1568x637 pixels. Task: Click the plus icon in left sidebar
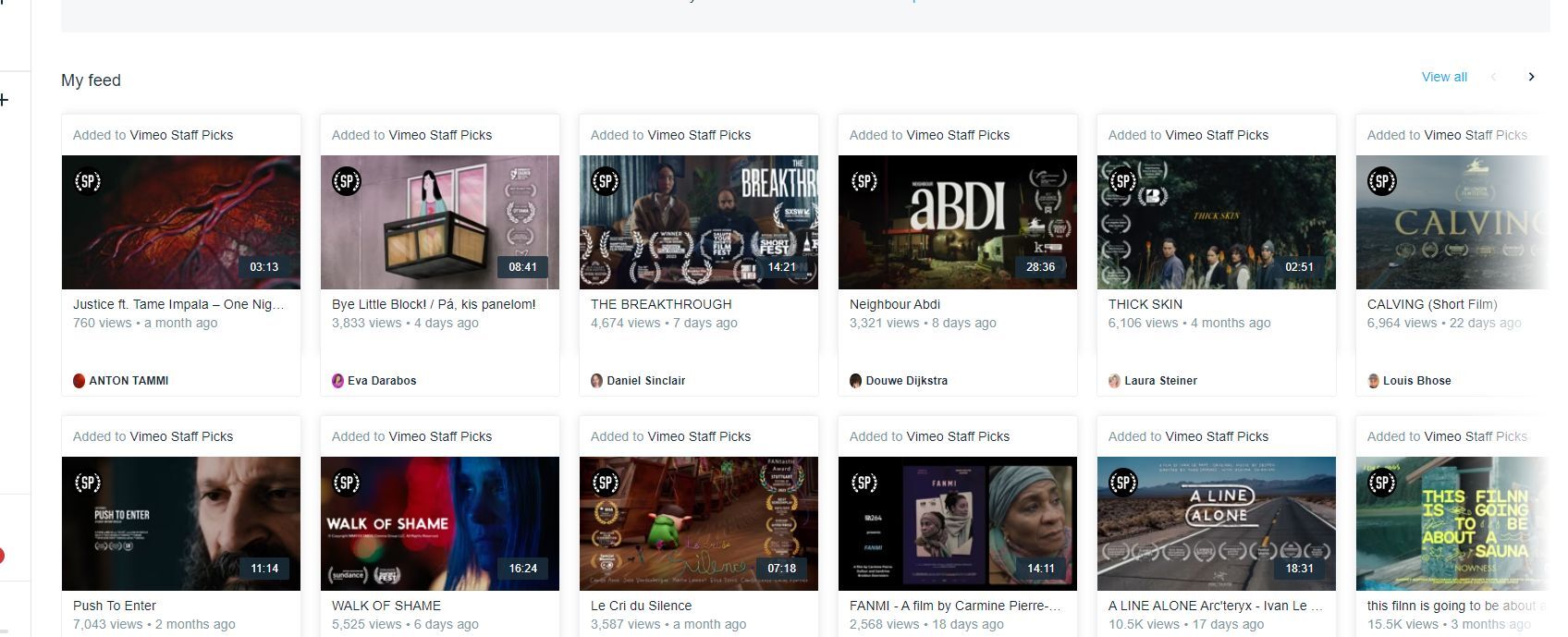tap(4, 100)
